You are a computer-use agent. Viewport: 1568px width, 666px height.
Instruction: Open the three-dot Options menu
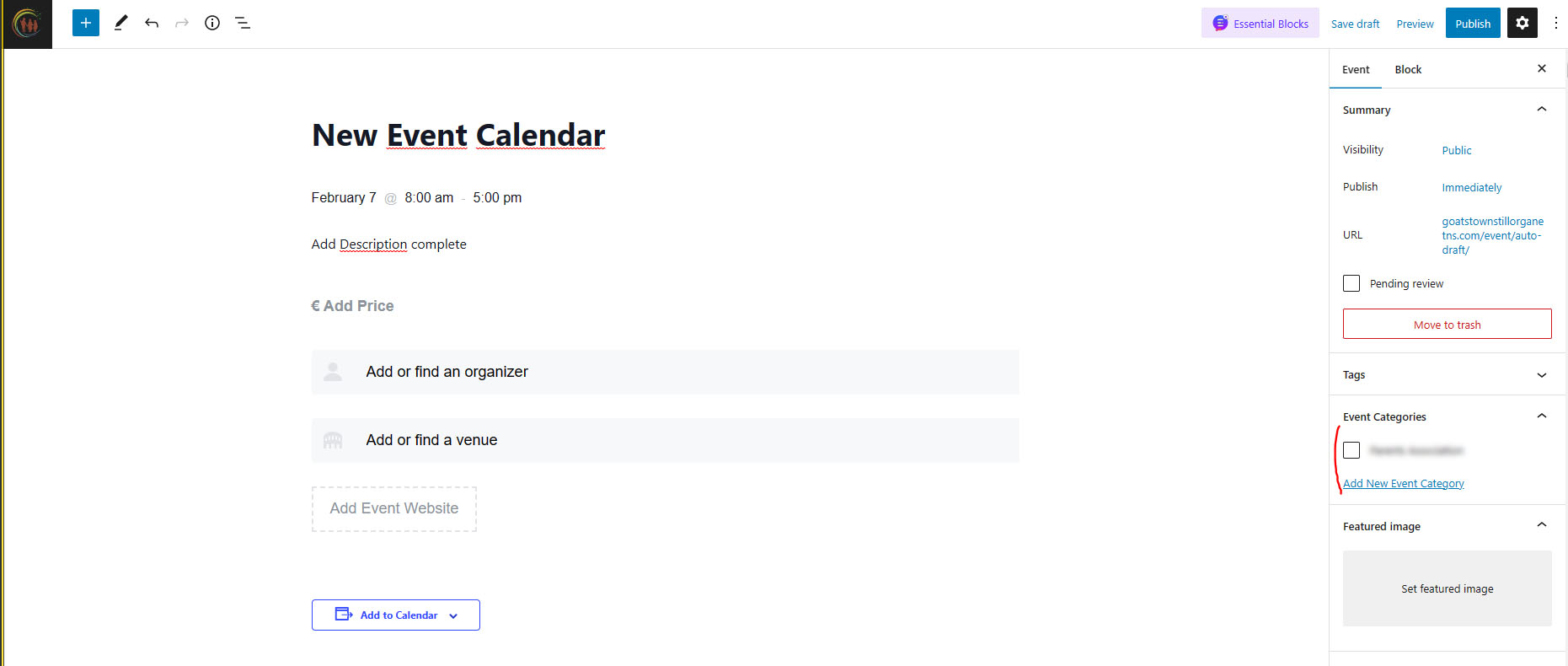(1555, 23)
